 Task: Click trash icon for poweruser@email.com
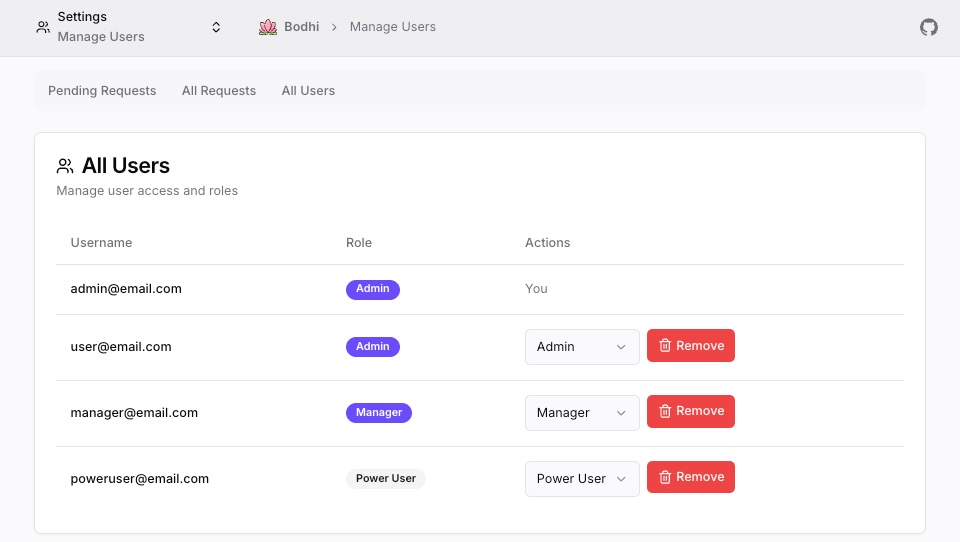point(665,477)
